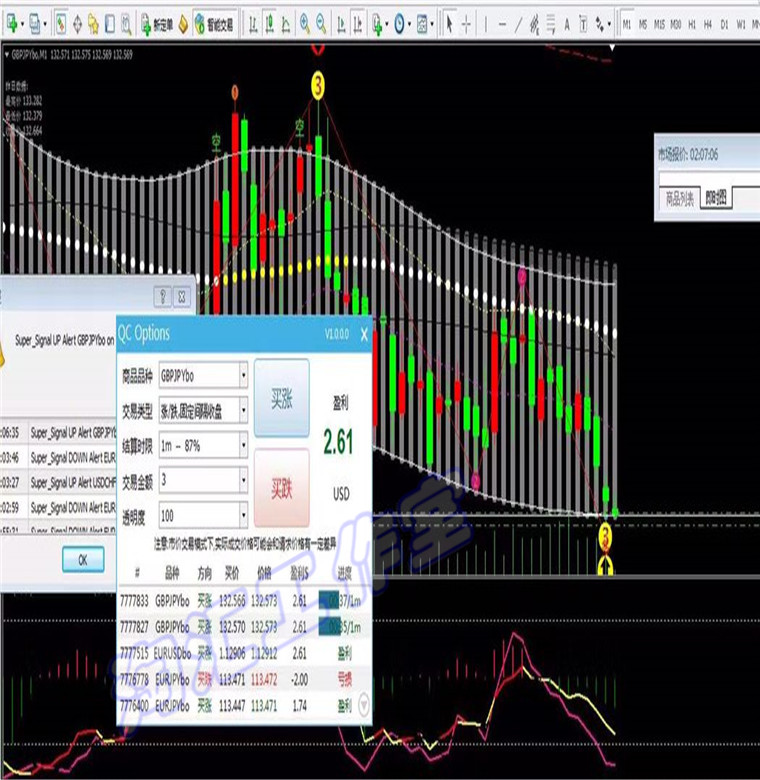The width and height of the screenshot is (760, 780).
Task: Open Profiles icon dropdown arrow
Action: (45, 24)
